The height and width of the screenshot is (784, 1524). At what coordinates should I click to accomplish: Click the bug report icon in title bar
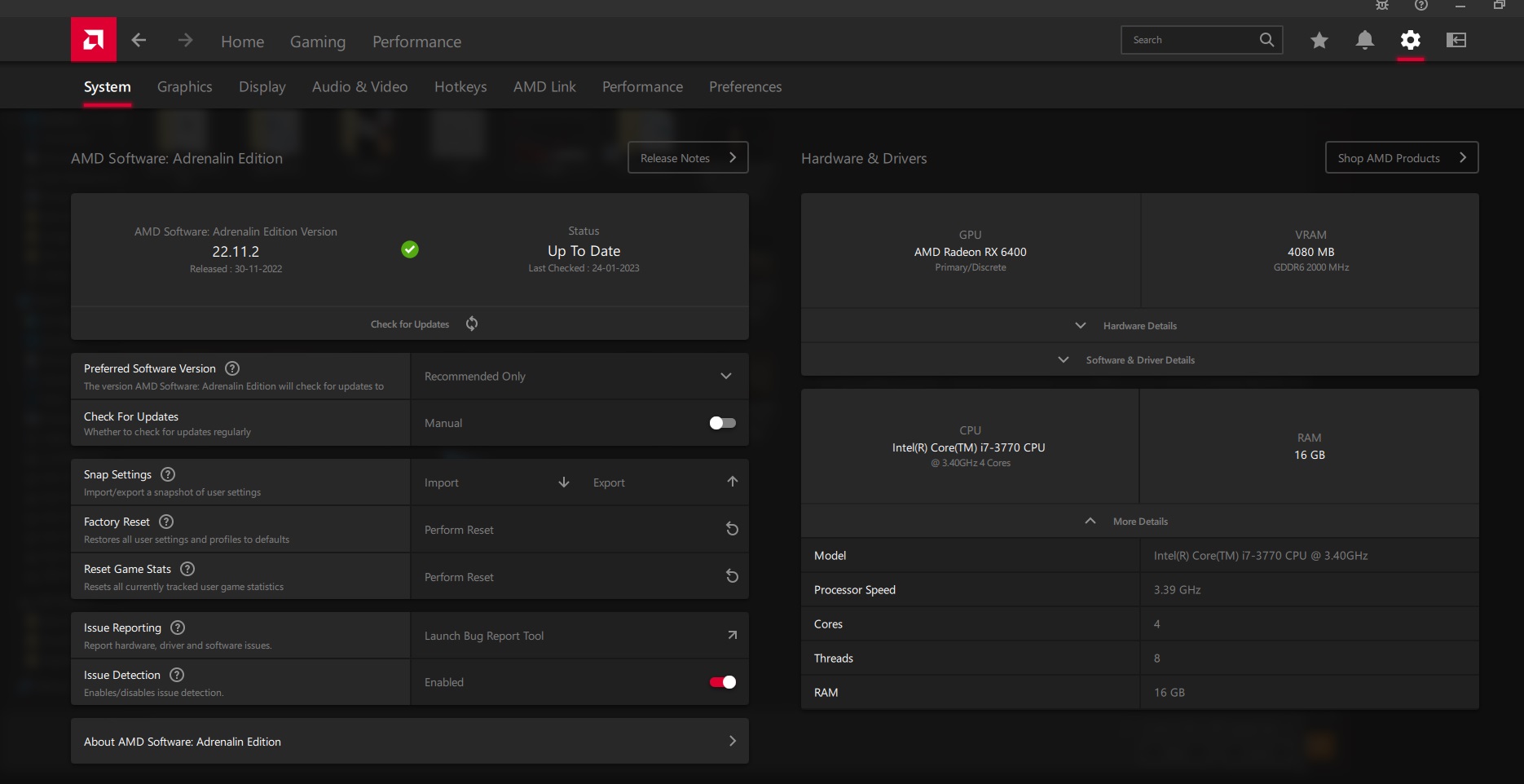(x=1382, y=5)
